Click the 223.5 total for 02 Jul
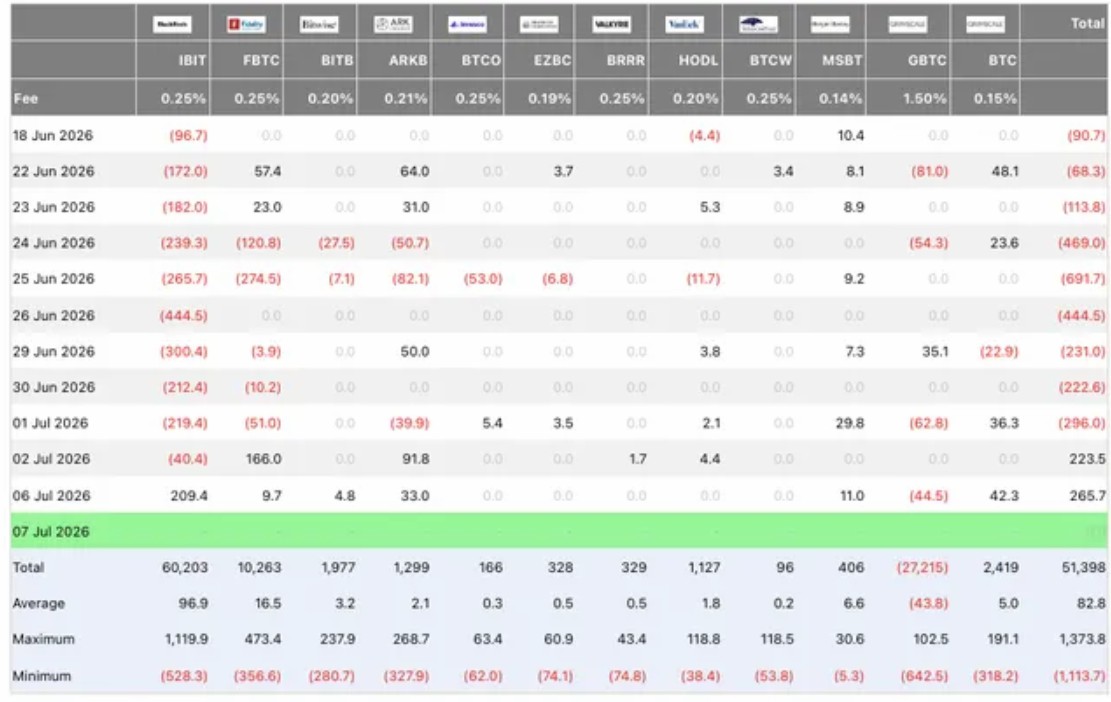The height and width of the screenshot is (702, 1111). [1088, 459]
